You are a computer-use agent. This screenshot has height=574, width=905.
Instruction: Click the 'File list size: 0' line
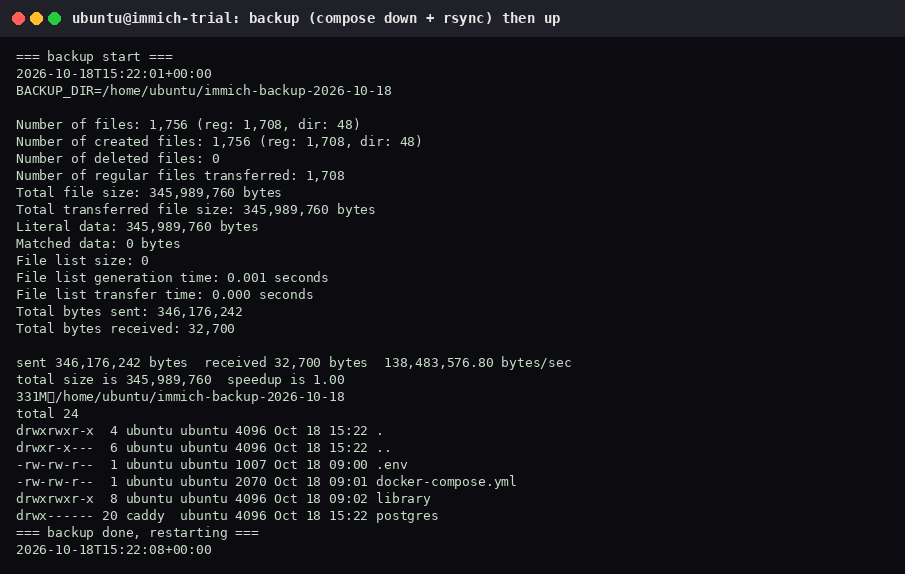(83, 261)
